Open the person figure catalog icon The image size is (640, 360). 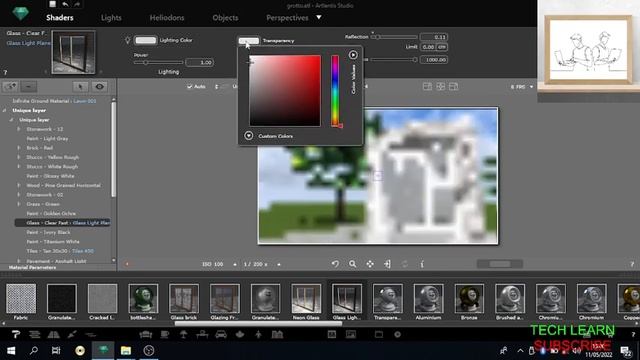tap(258, 334)
